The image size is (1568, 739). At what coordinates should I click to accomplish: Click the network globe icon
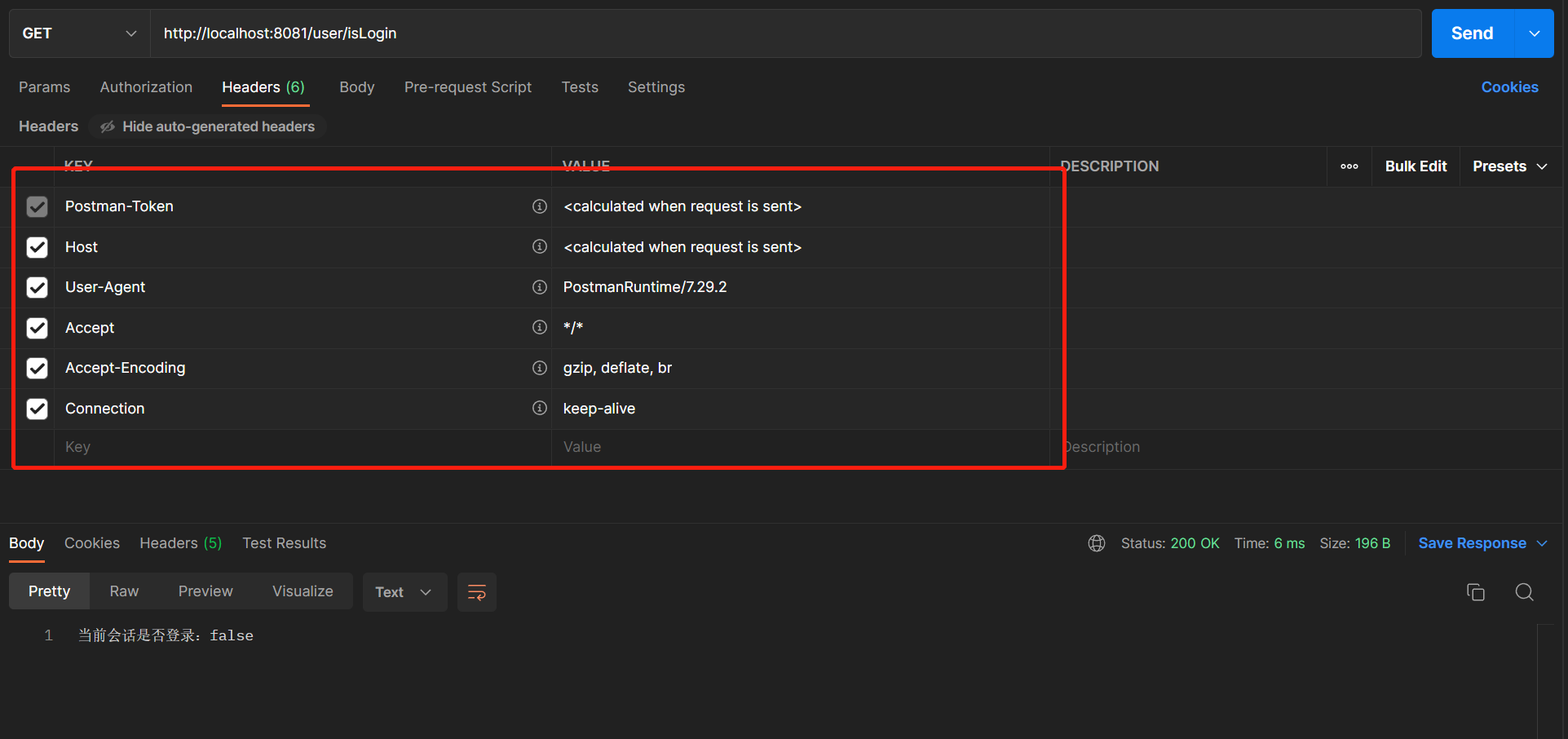coord(1097,543)
